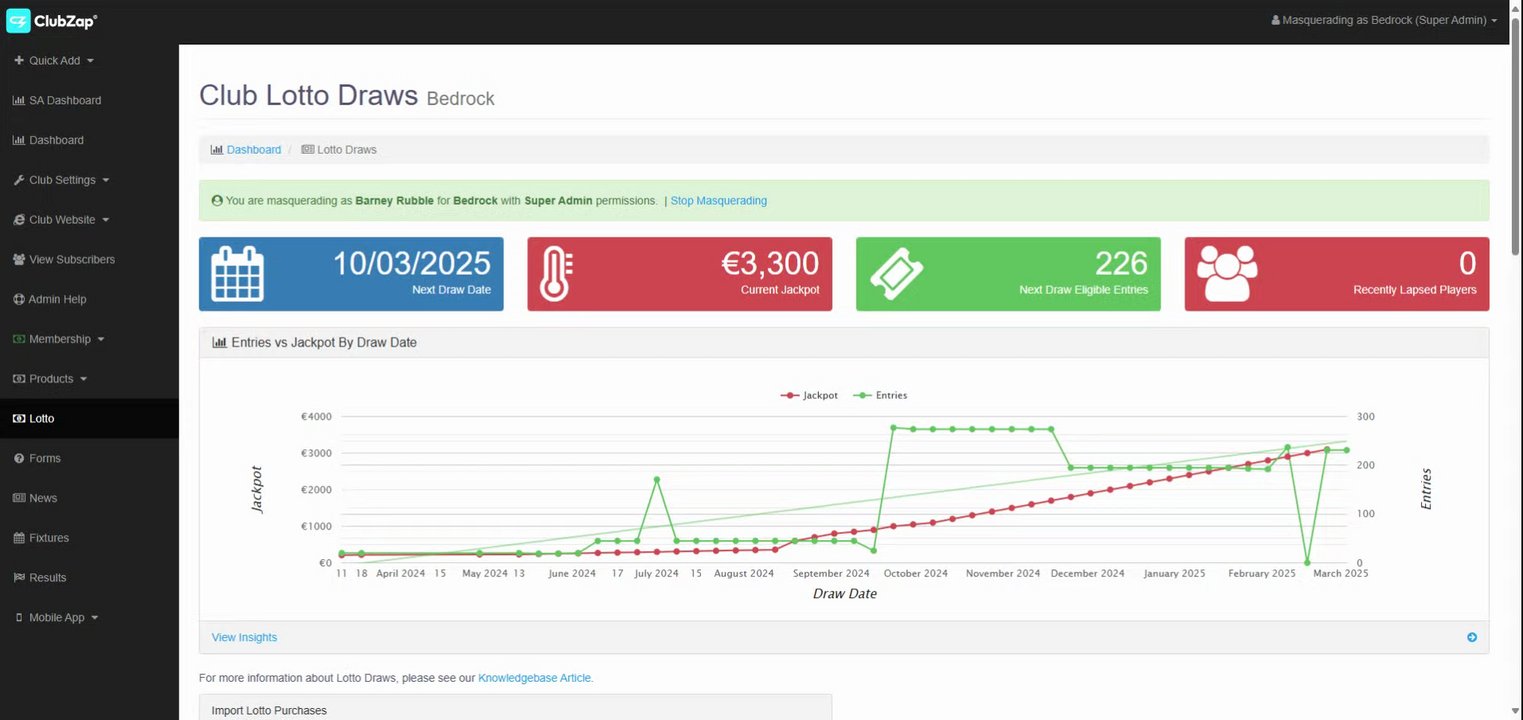
Task: Click the ClubZap logo icon
Action: point(18,21)
